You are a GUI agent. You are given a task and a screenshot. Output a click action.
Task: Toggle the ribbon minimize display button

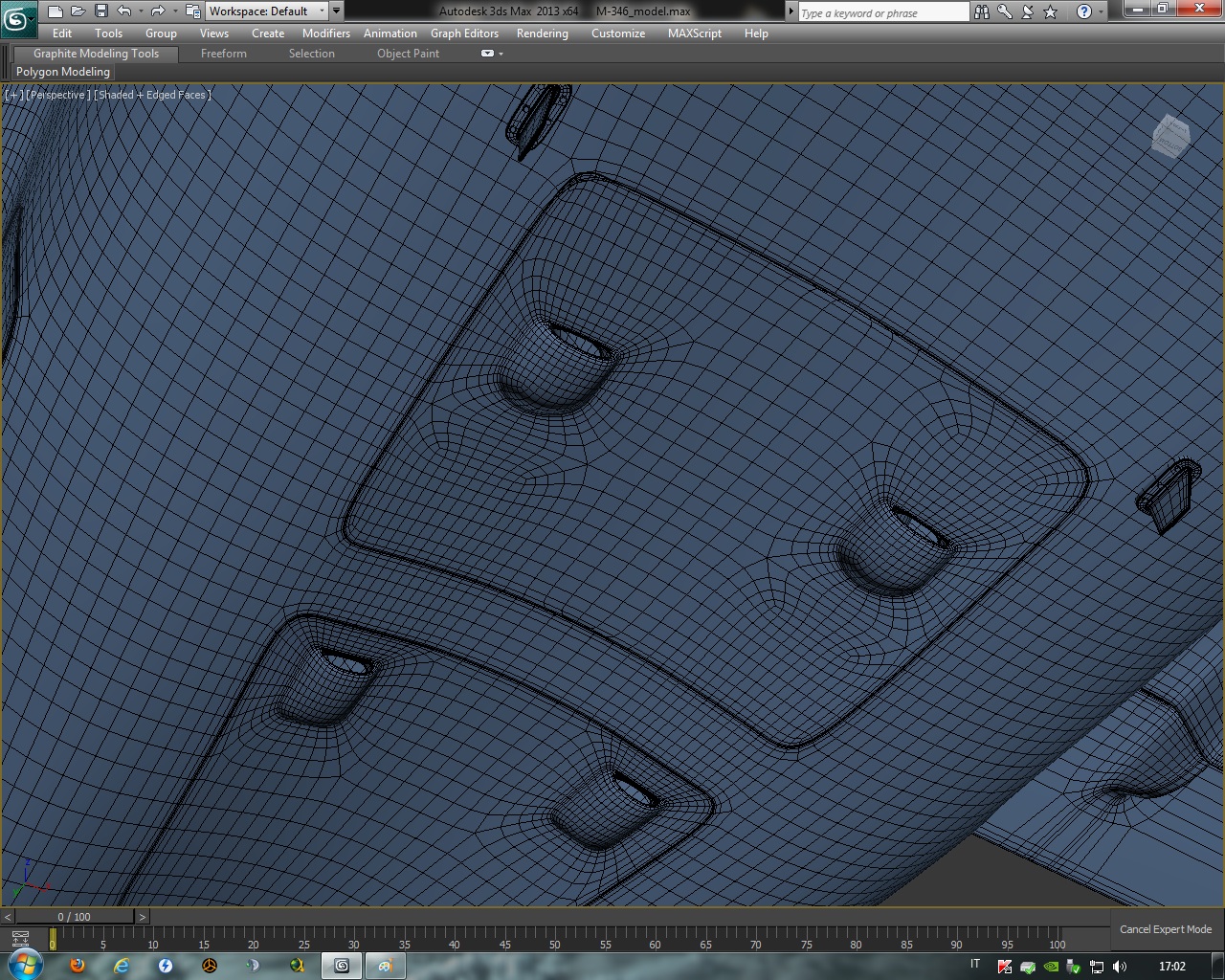click(x=487, y=54)
